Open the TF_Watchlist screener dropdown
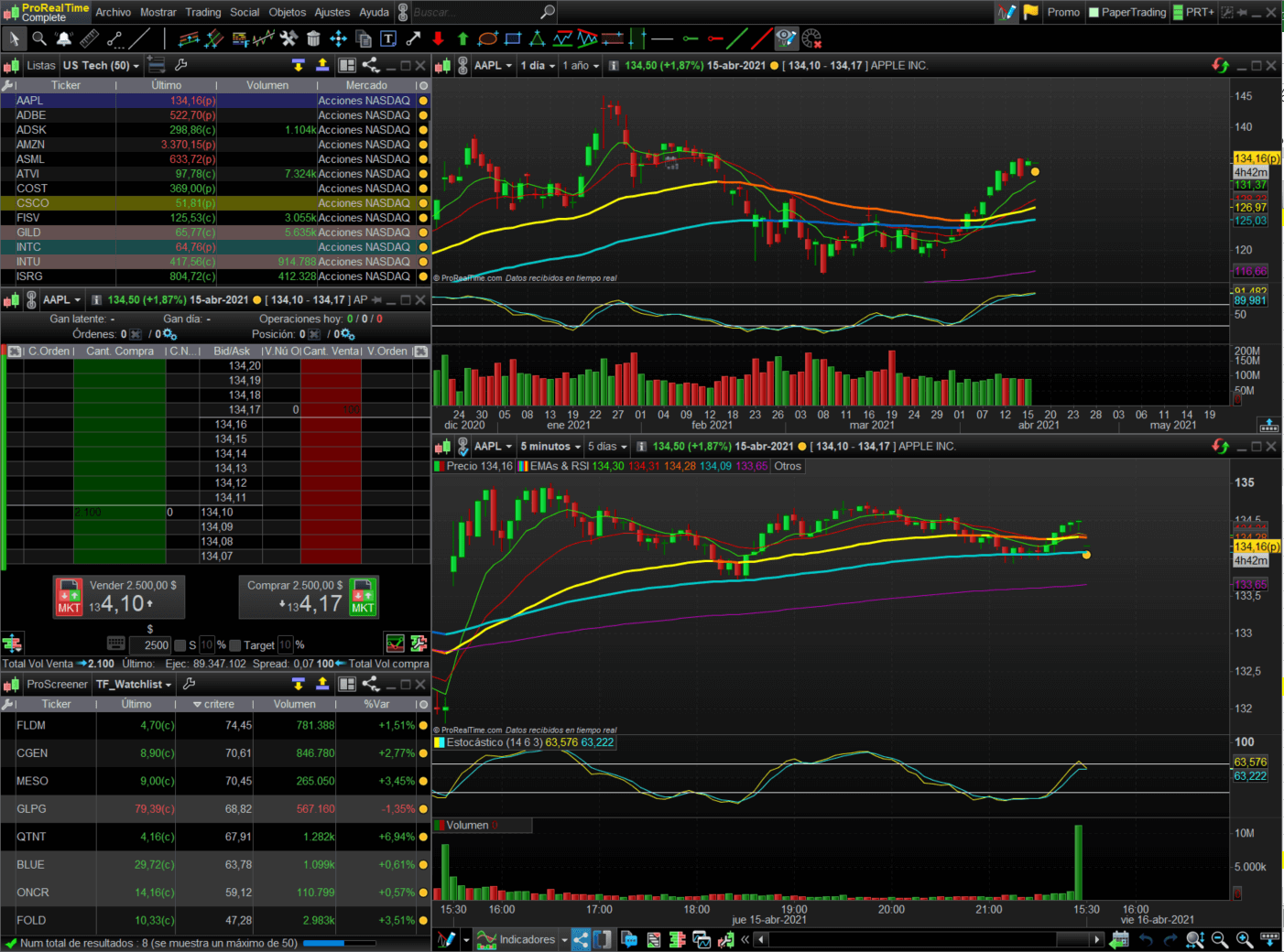The width and height of the screenshot is (1284, 952). coord(134,684)
